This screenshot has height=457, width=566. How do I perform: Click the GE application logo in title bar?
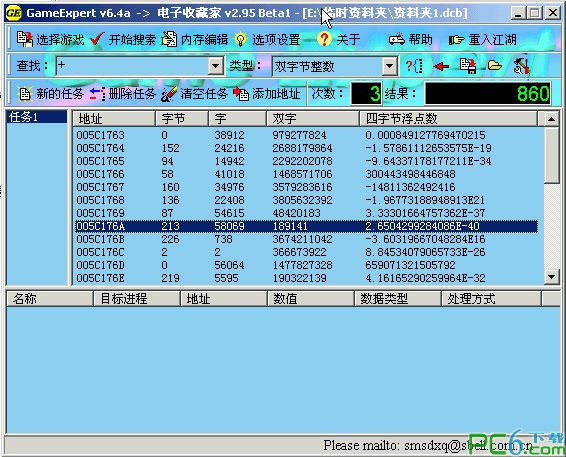(x=14, y=13)
